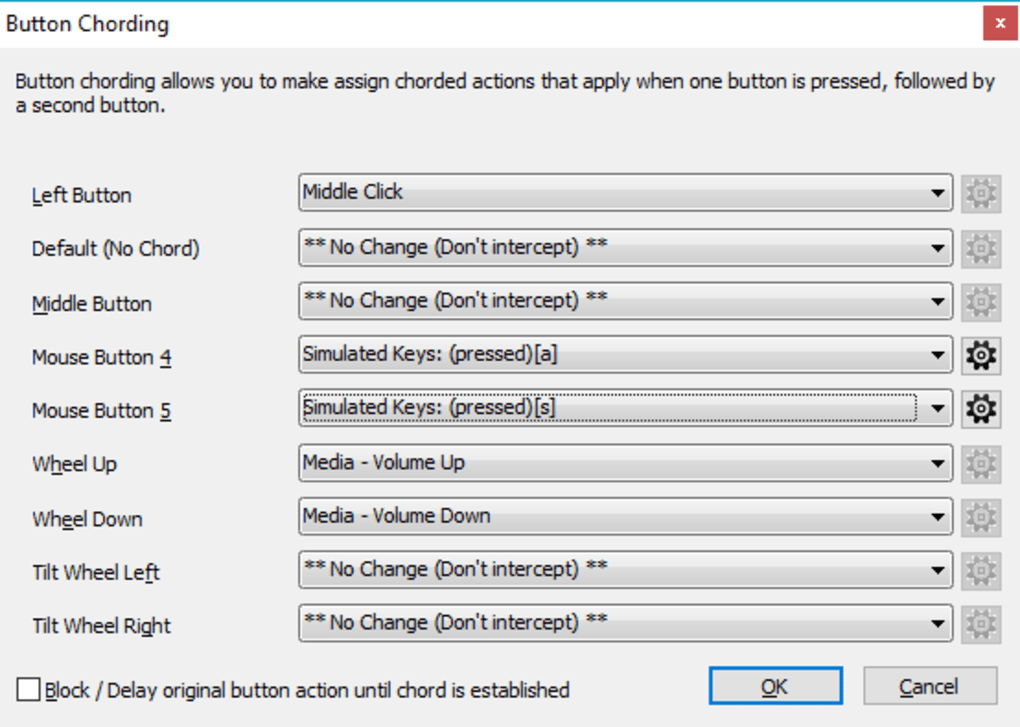Click the gear icon beside Default (No Chord)
This screenshot has width=1020, height=727.
point(980,247)
